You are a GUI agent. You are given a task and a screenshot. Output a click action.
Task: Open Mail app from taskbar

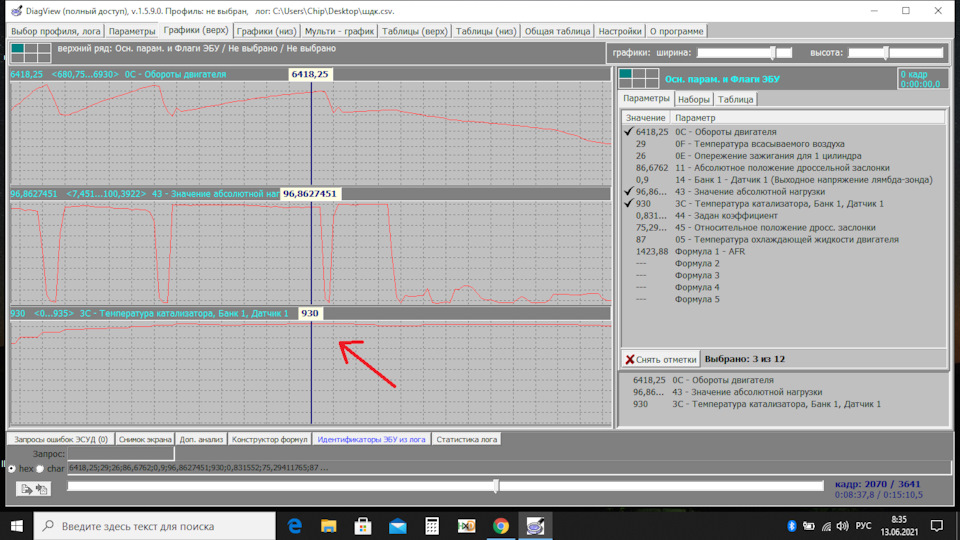pyautogui.click(x=397, y=526)
